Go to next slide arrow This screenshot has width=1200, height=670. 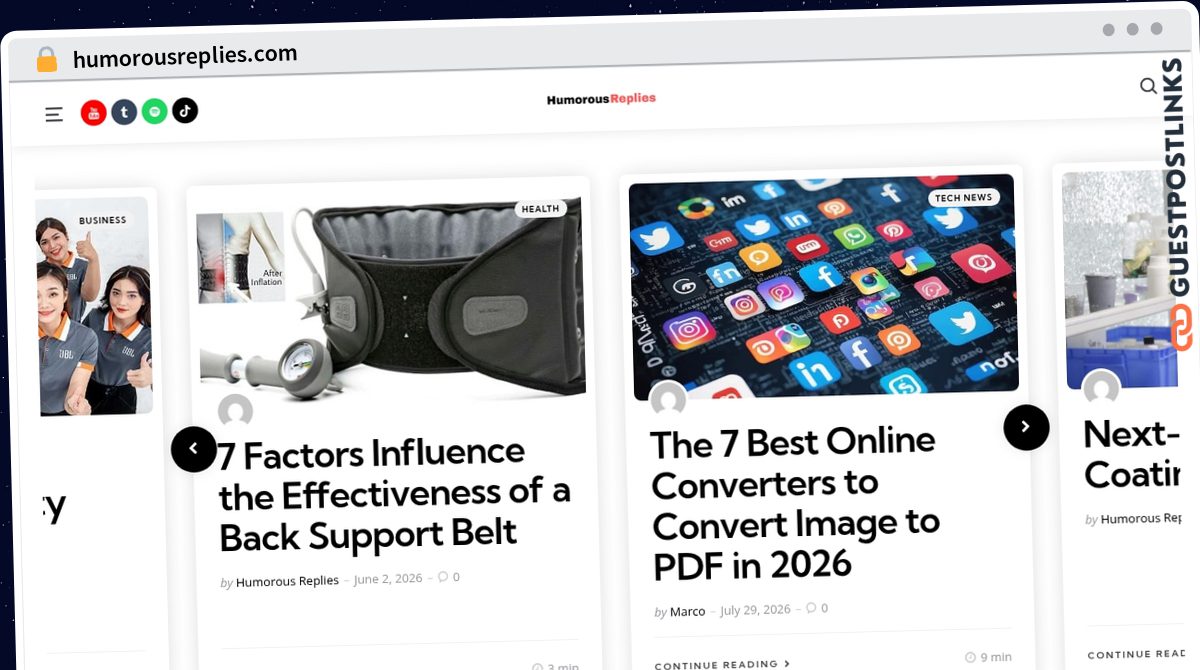[1026, 427]
